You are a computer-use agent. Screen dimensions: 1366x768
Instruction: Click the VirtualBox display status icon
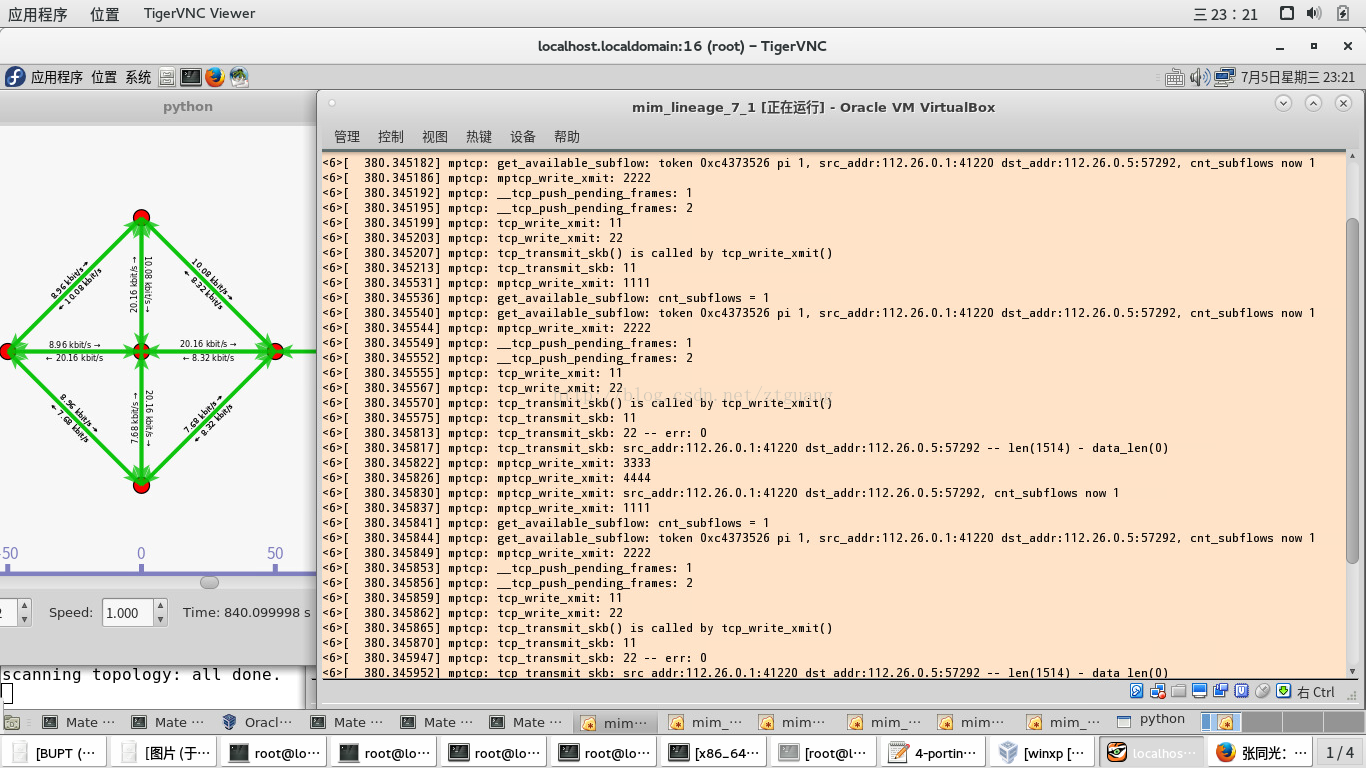1199,691
